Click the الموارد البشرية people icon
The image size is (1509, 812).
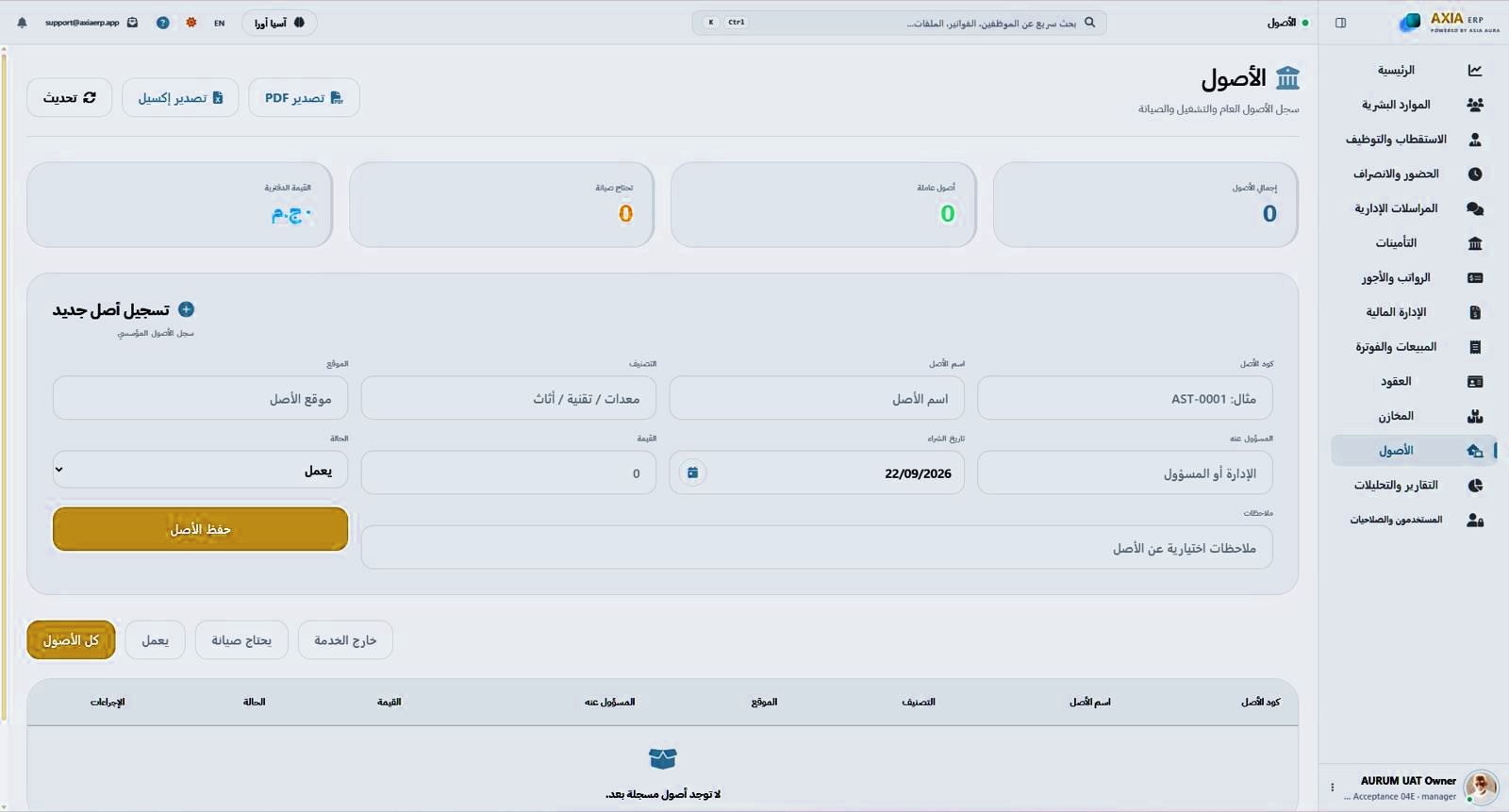click(x=1475, y=105)
